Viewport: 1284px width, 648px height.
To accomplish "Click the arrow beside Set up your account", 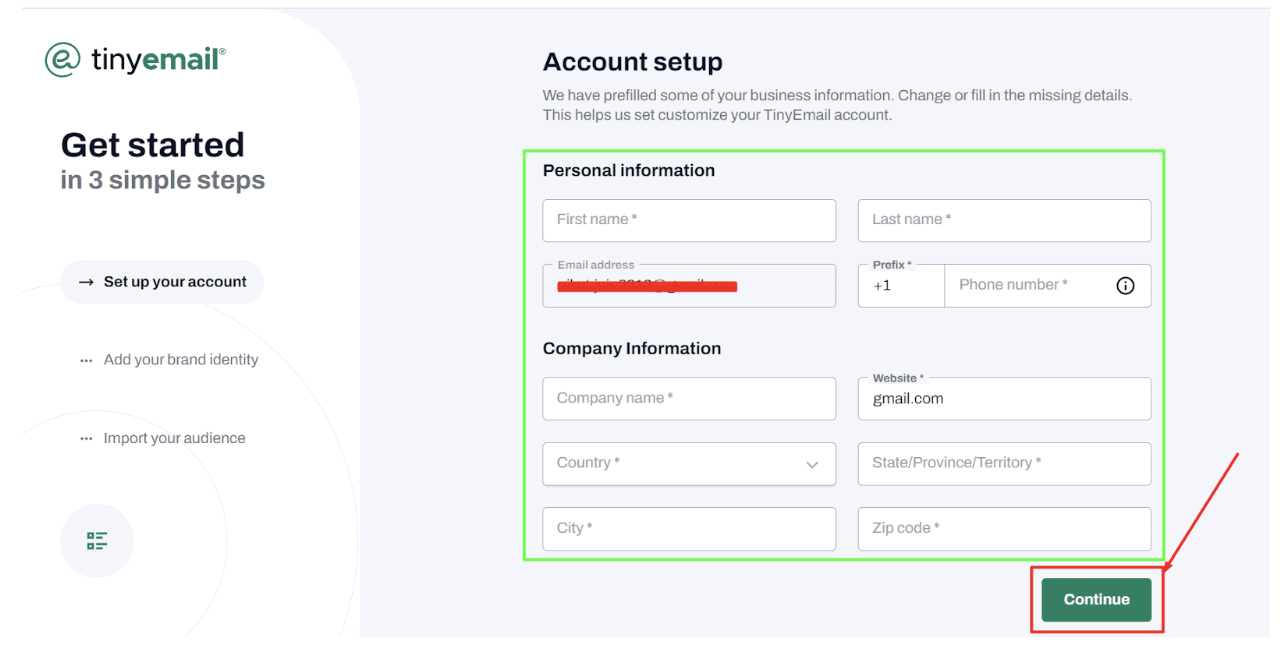I will click(x=86, y=283).
